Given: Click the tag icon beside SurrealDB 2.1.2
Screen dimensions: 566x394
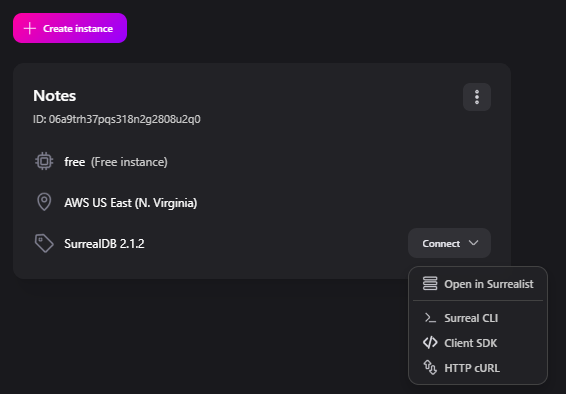Looking at the screenshot, I should coord(44,243).
